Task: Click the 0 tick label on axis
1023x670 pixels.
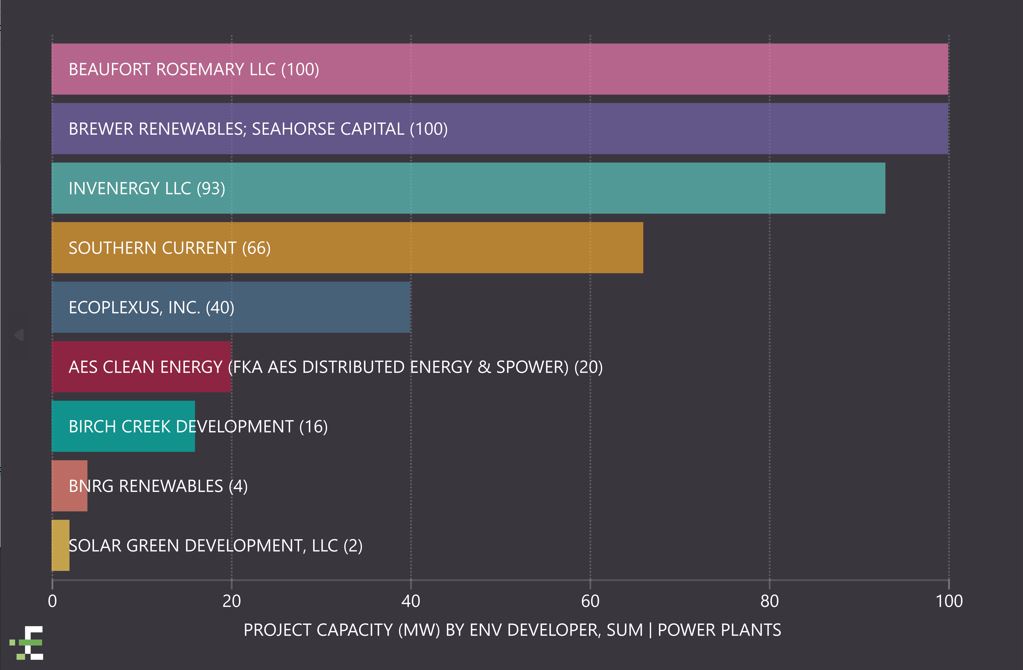Action: click(x=52, y=601)
